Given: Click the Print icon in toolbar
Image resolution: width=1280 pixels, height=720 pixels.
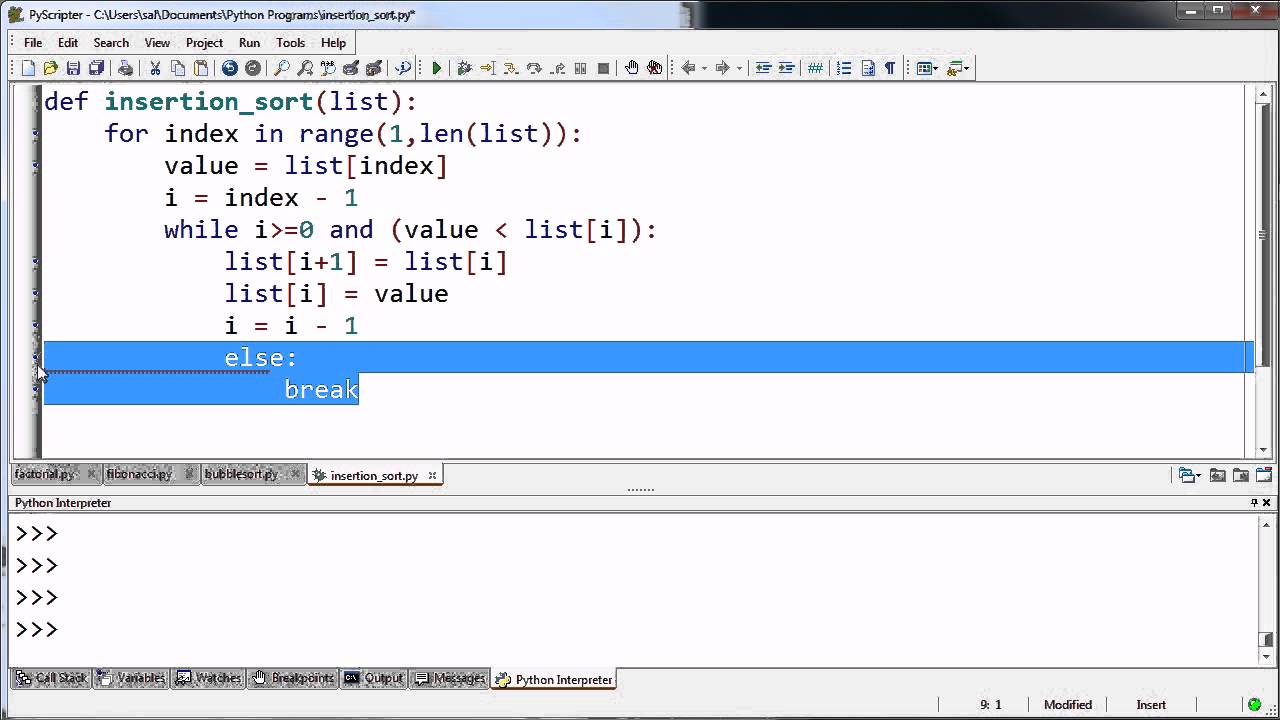Looking at the screenshot, I should click(125, 68).
